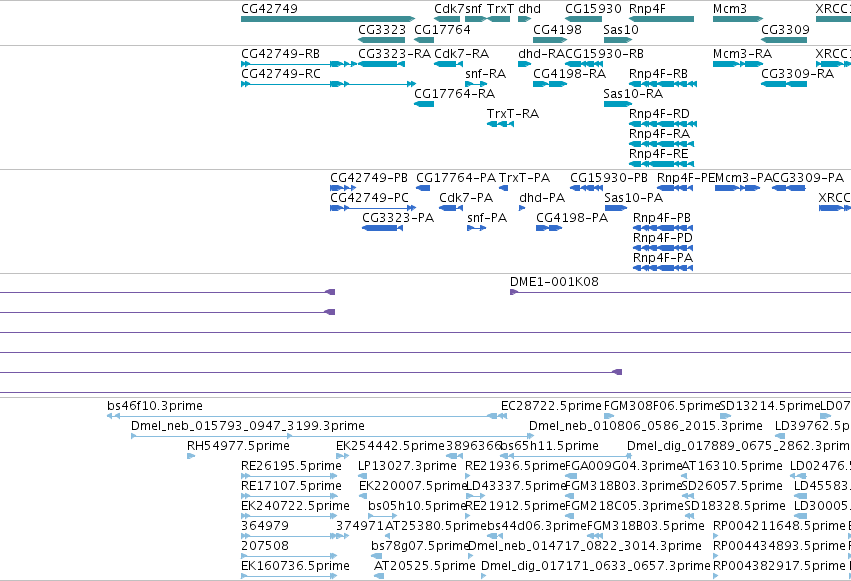Screen dimensions: 851x581
Task: Select the Rnp4F-PD protein label
Action: click(663, 238)
